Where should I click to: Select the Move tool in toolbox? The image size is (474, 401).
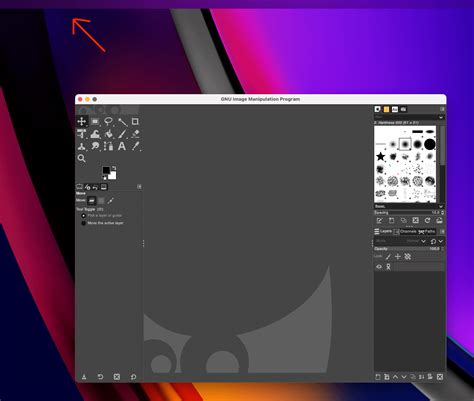pyautogui.click(x=82, y=121)
